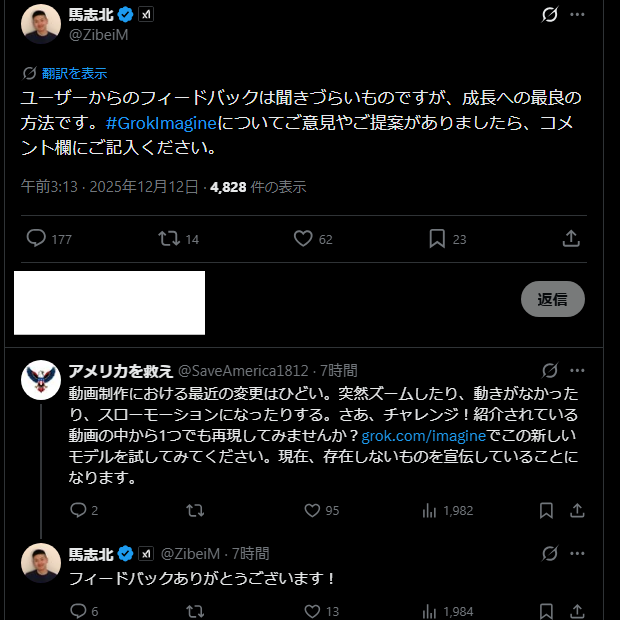Like the main post with 62 likes

304,239
